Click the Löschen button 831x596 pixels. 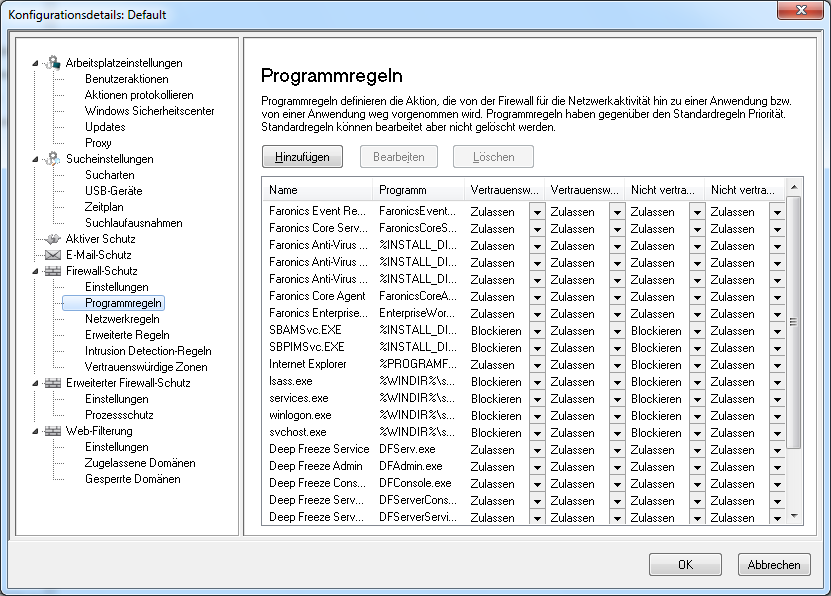pyautogui.click(x=493, y=157)
